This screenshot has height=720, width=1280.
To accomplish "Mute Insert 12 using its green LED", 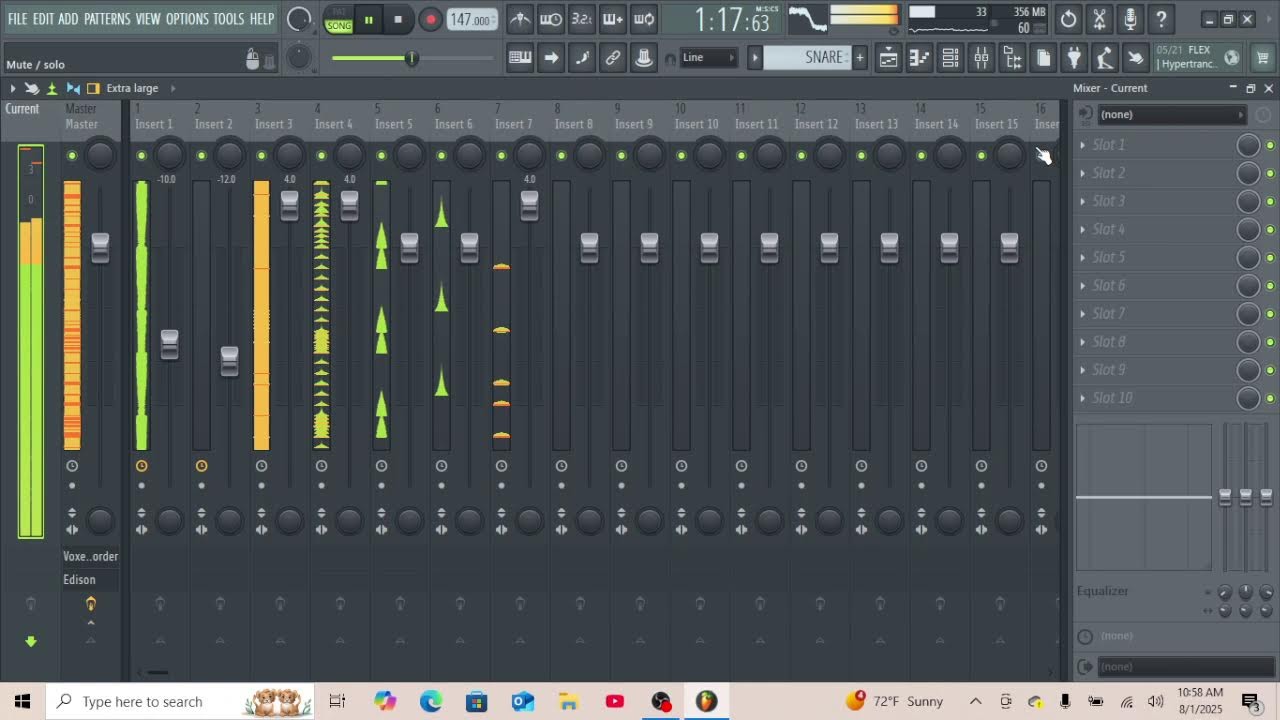I will [x=801, y=155].
